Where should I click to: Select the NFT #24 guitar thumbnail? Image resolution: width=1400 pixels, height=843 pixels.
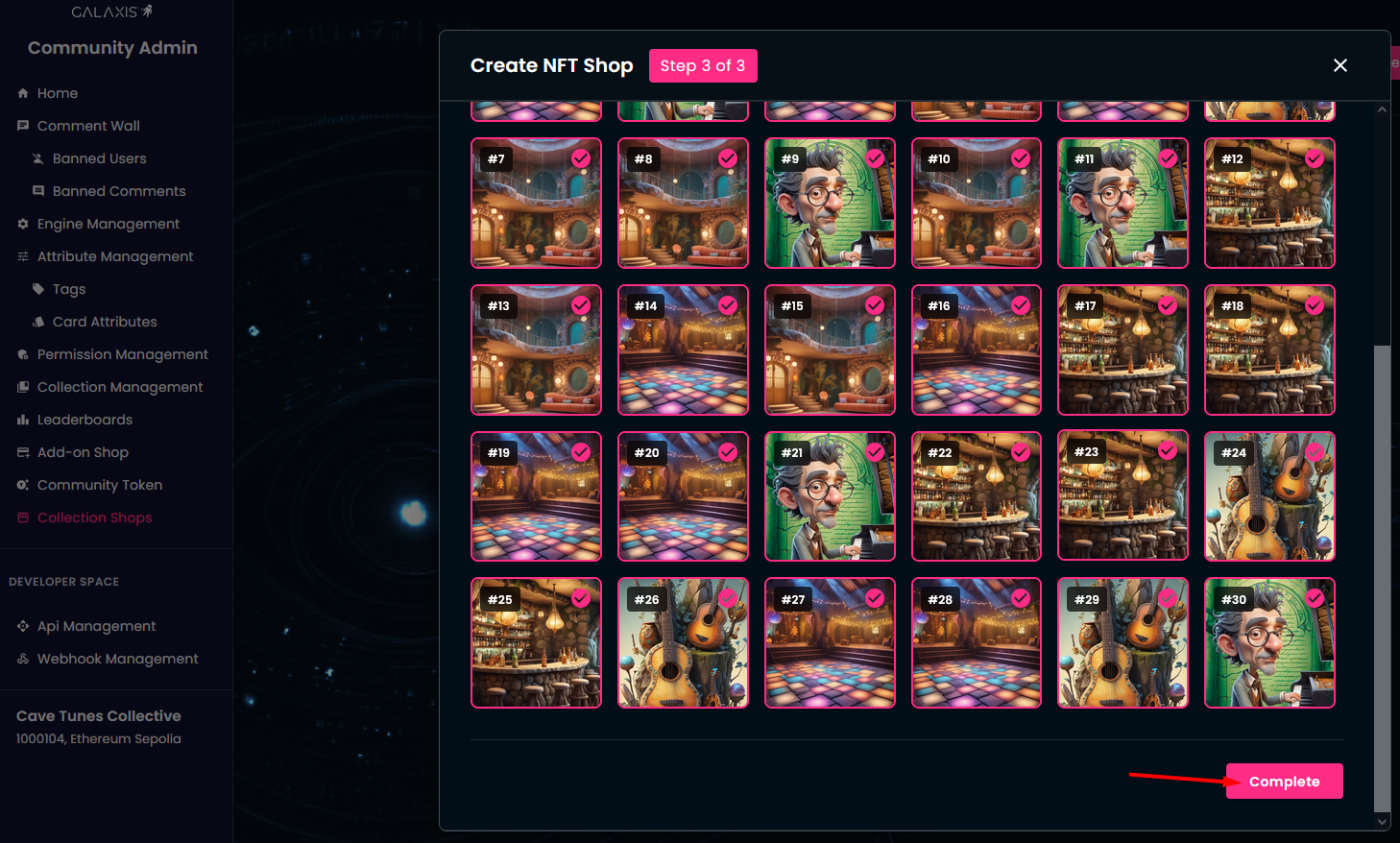click(1269, 496)
